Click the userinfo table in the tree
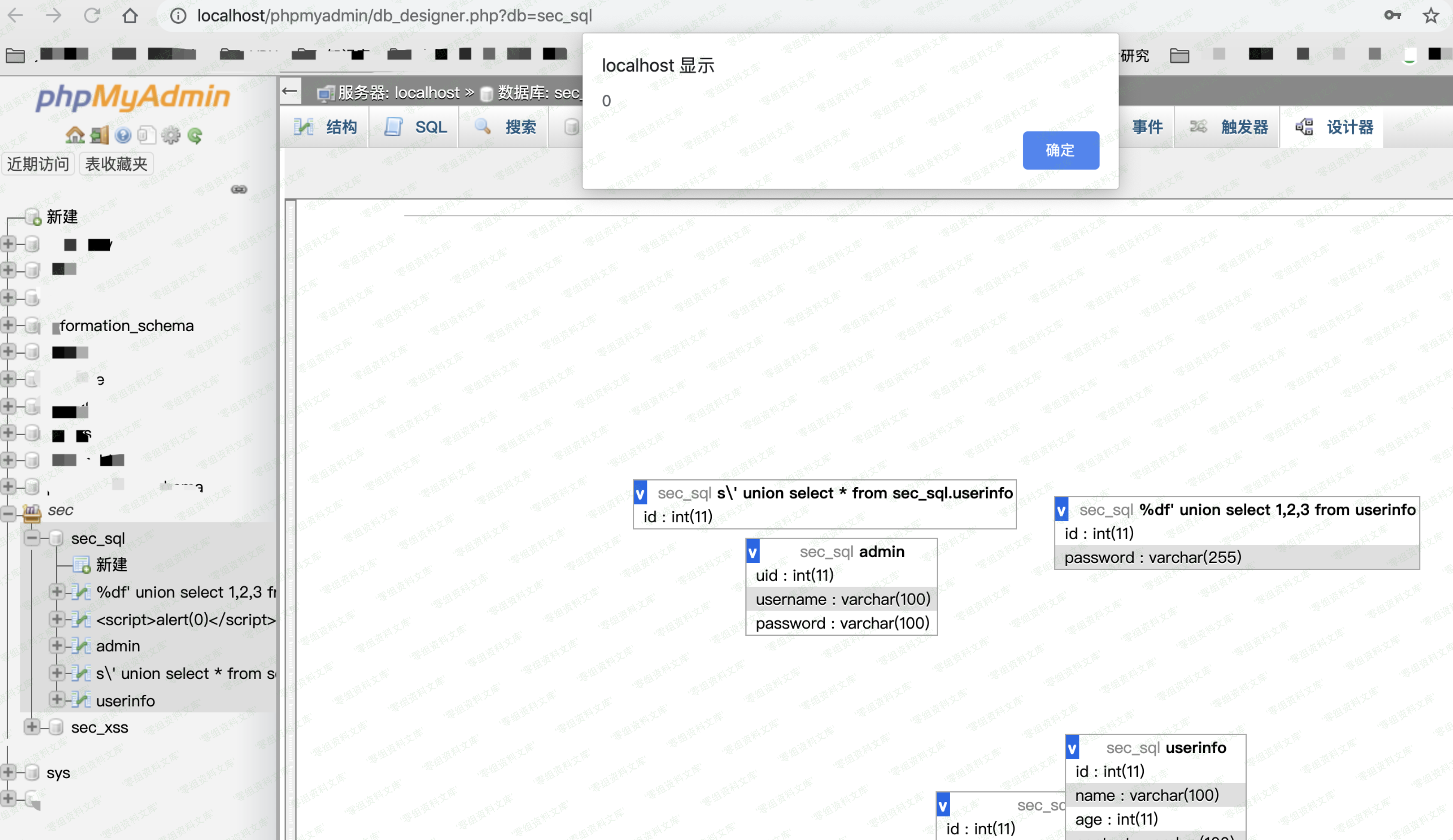The width and height of the screenshot is (1453, 840). click(x=125, y=701)
